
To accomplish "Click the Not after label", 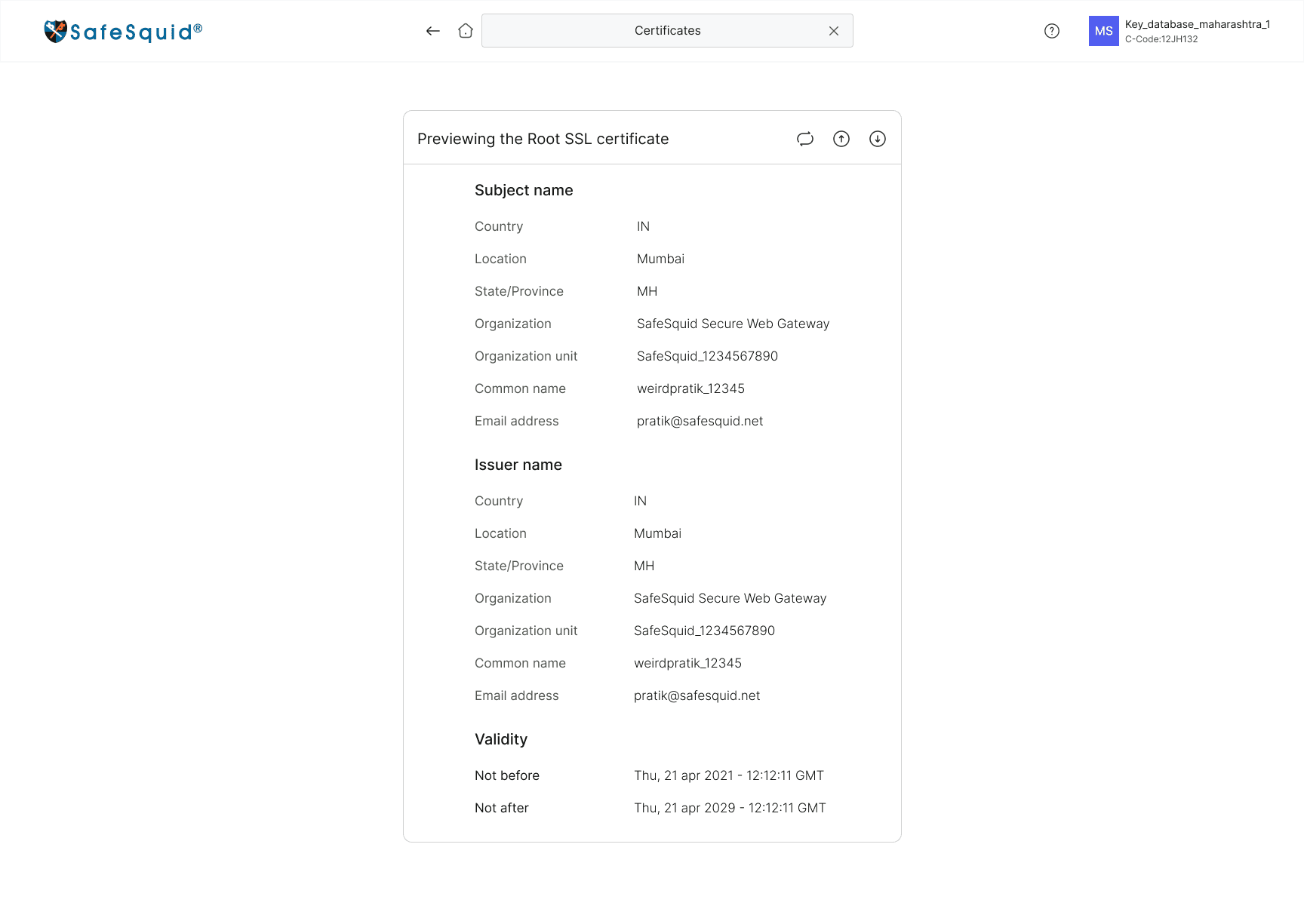I will (x=502, y=808).
